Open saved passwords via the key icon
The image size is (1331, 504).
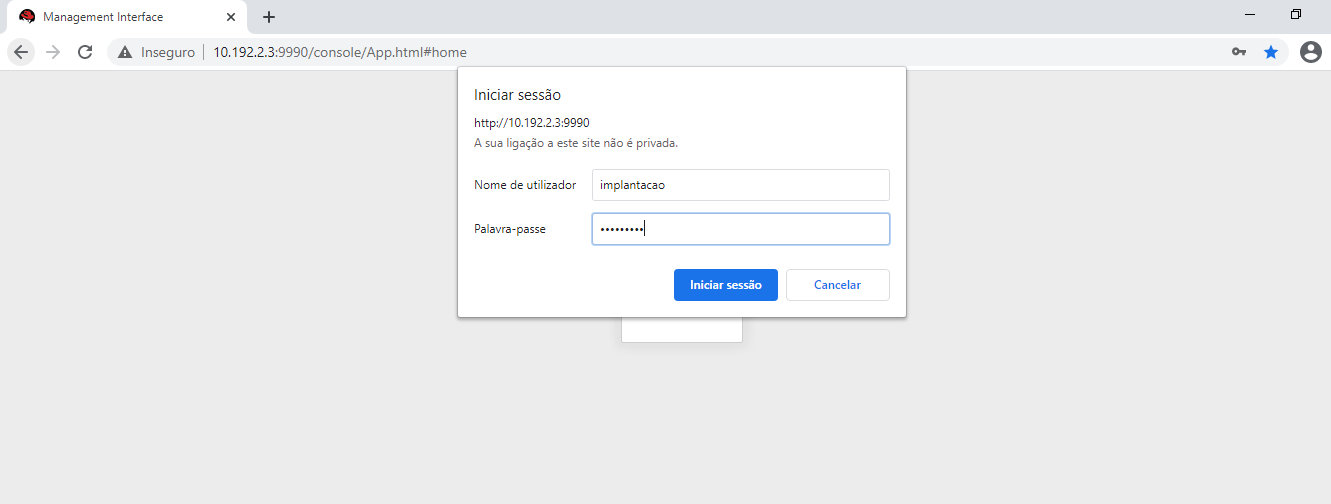(x=1239, y=52)
